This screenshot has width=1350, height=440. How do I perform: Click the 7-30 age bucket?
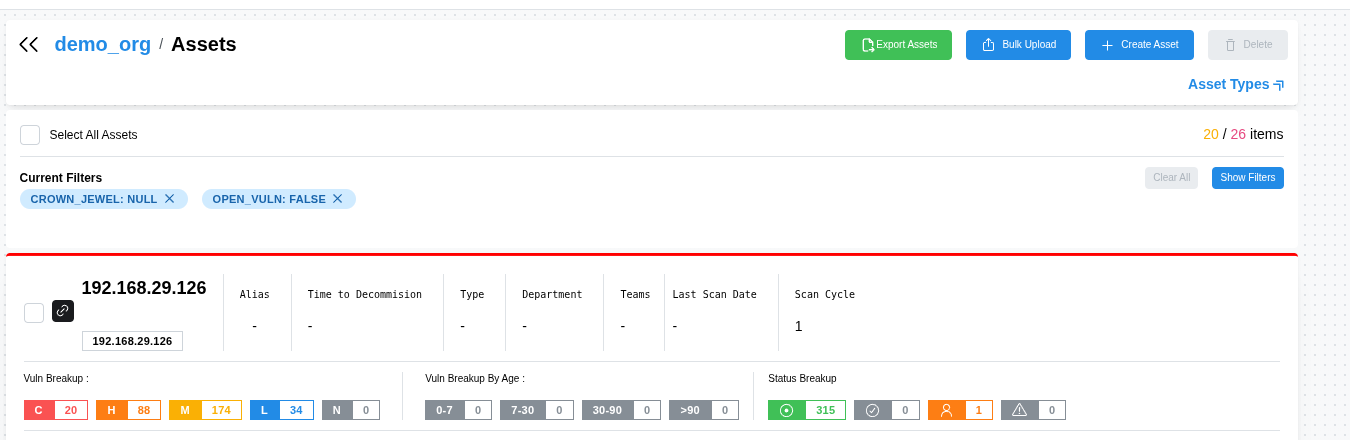point(537,410)
